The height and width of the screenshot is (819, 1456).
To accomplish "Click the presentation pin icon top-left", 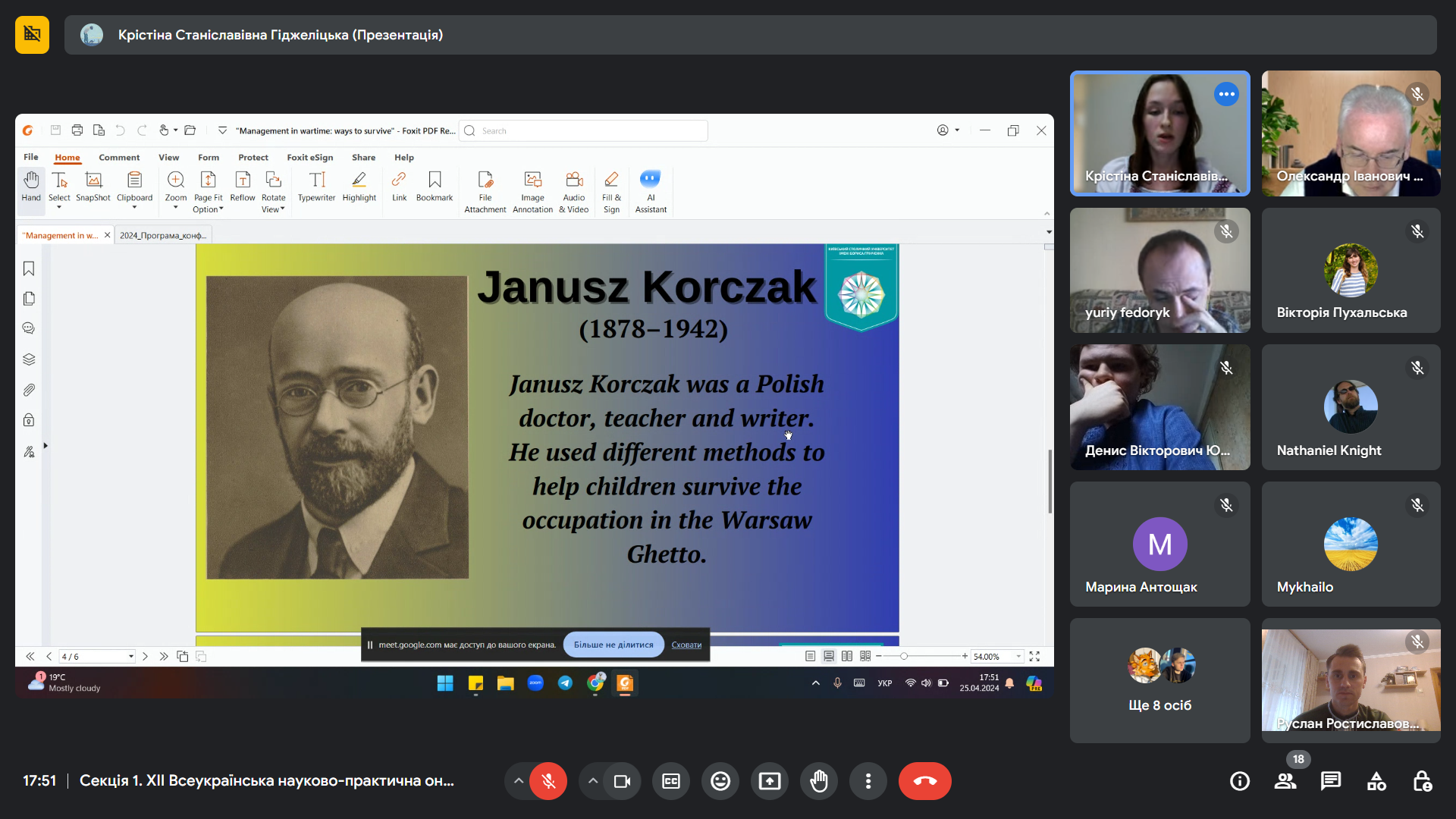I will pos(32,35).
